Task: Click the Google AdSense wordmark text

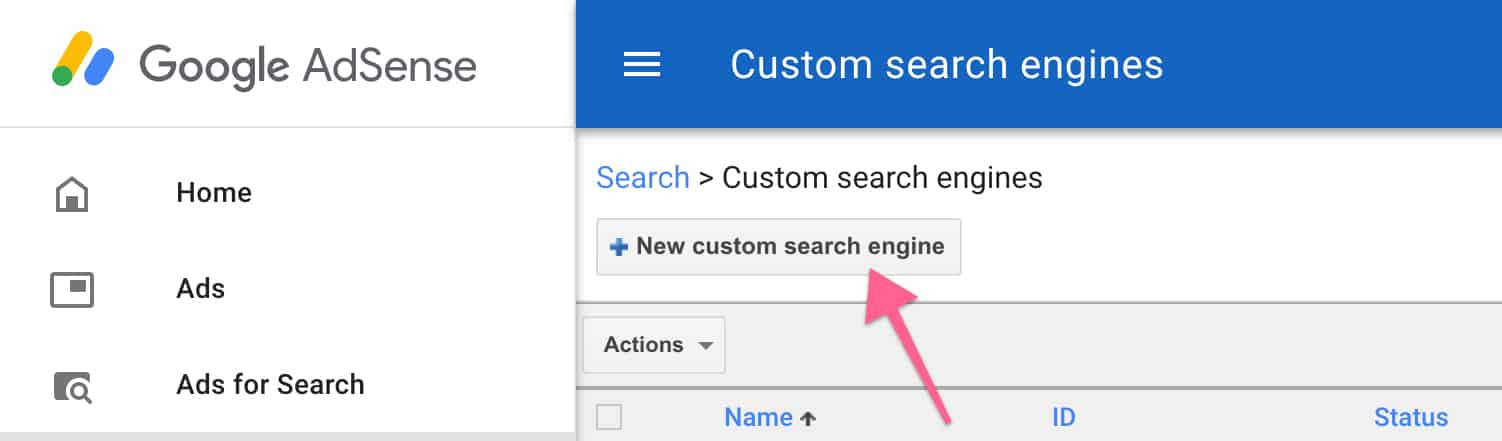Action: click(x=308, y=66)
